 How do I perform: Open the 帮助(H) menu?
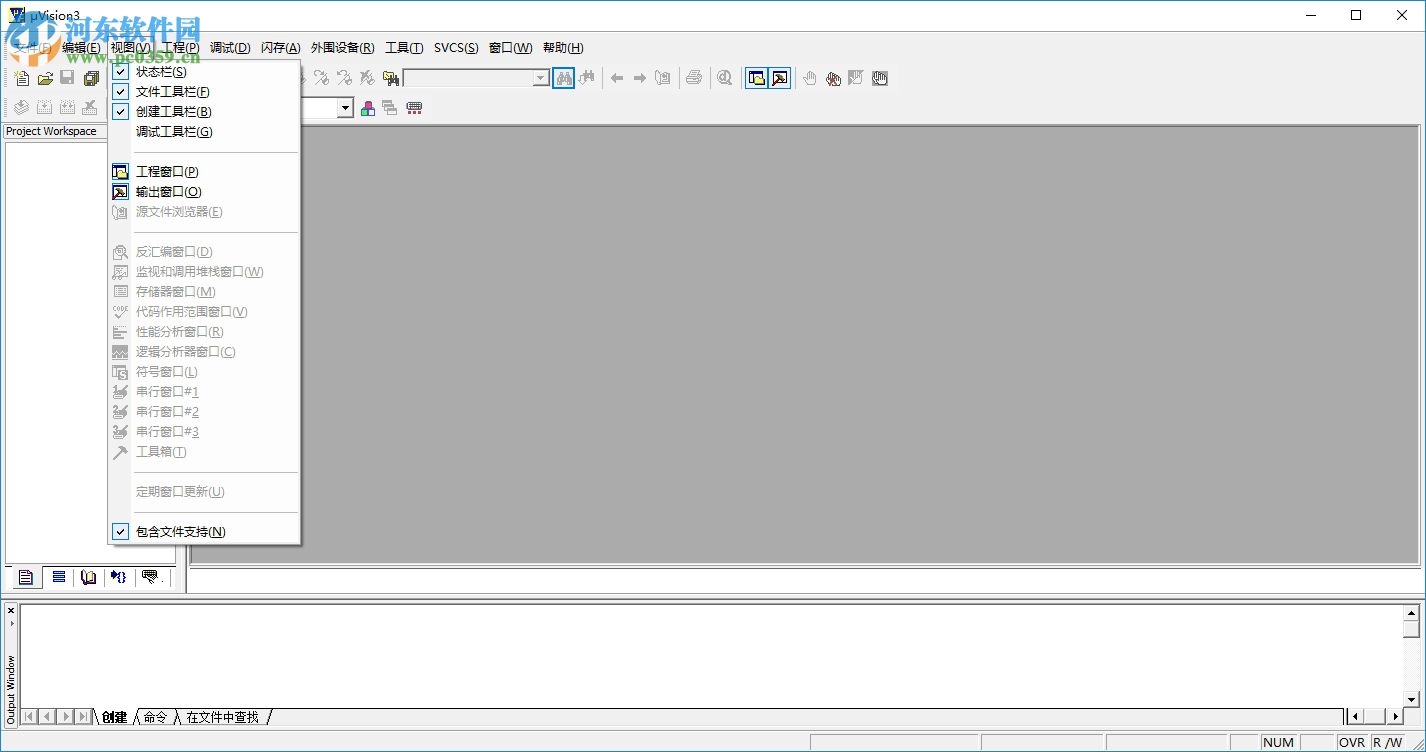pos(563,48)
